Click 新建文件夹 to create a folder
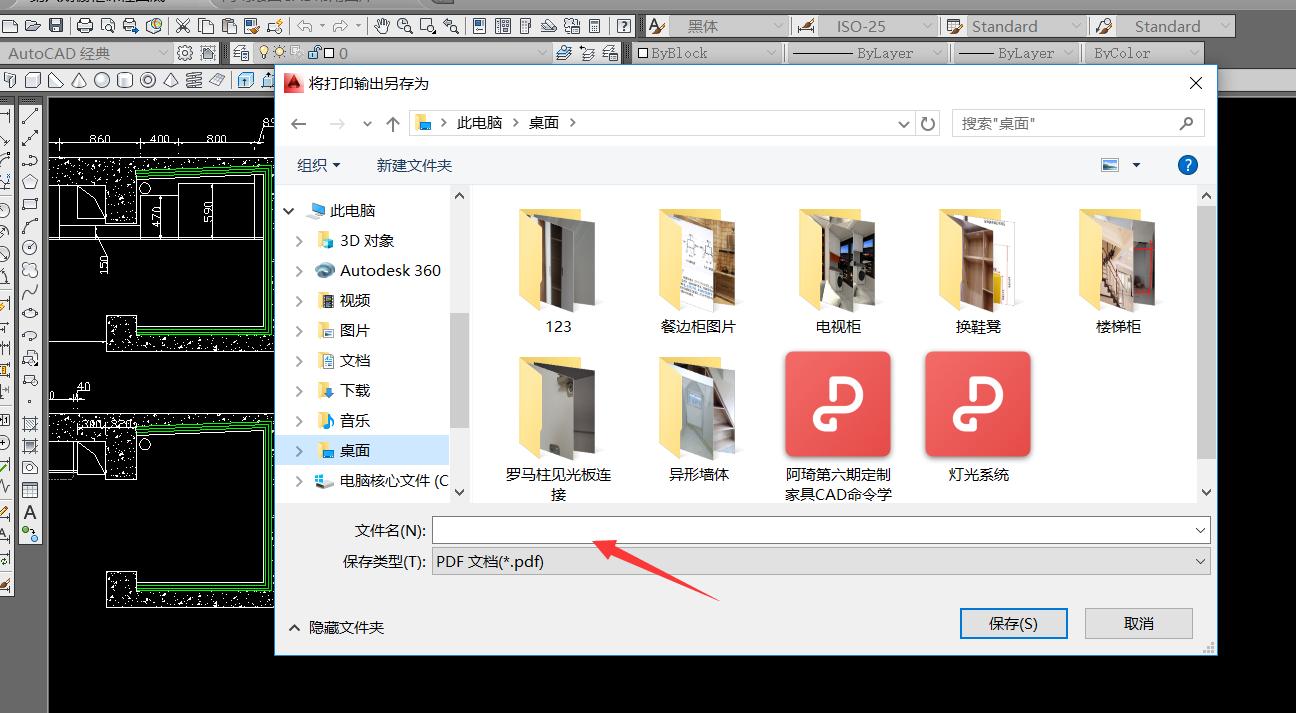This screenshot has height=713, width=1296. (414, 165)
